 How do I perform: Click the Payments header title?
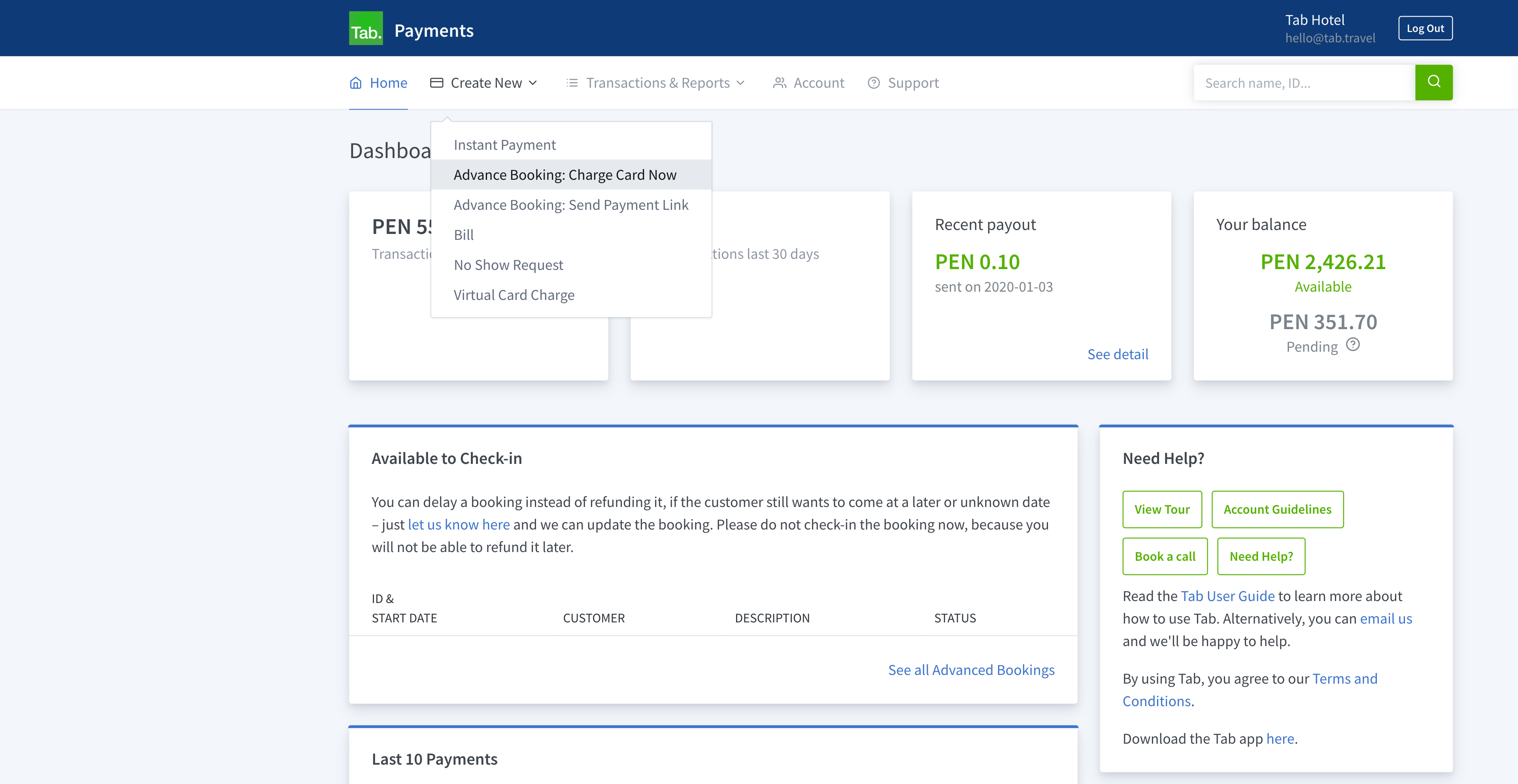click(434, 31)
